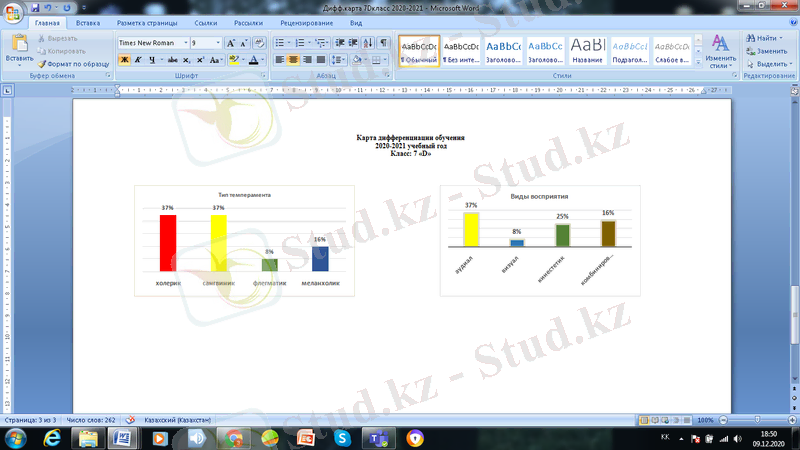Viewport: 800px width, 450px height.
Task: Open the borders dropdown
Action: pos(384,60)
